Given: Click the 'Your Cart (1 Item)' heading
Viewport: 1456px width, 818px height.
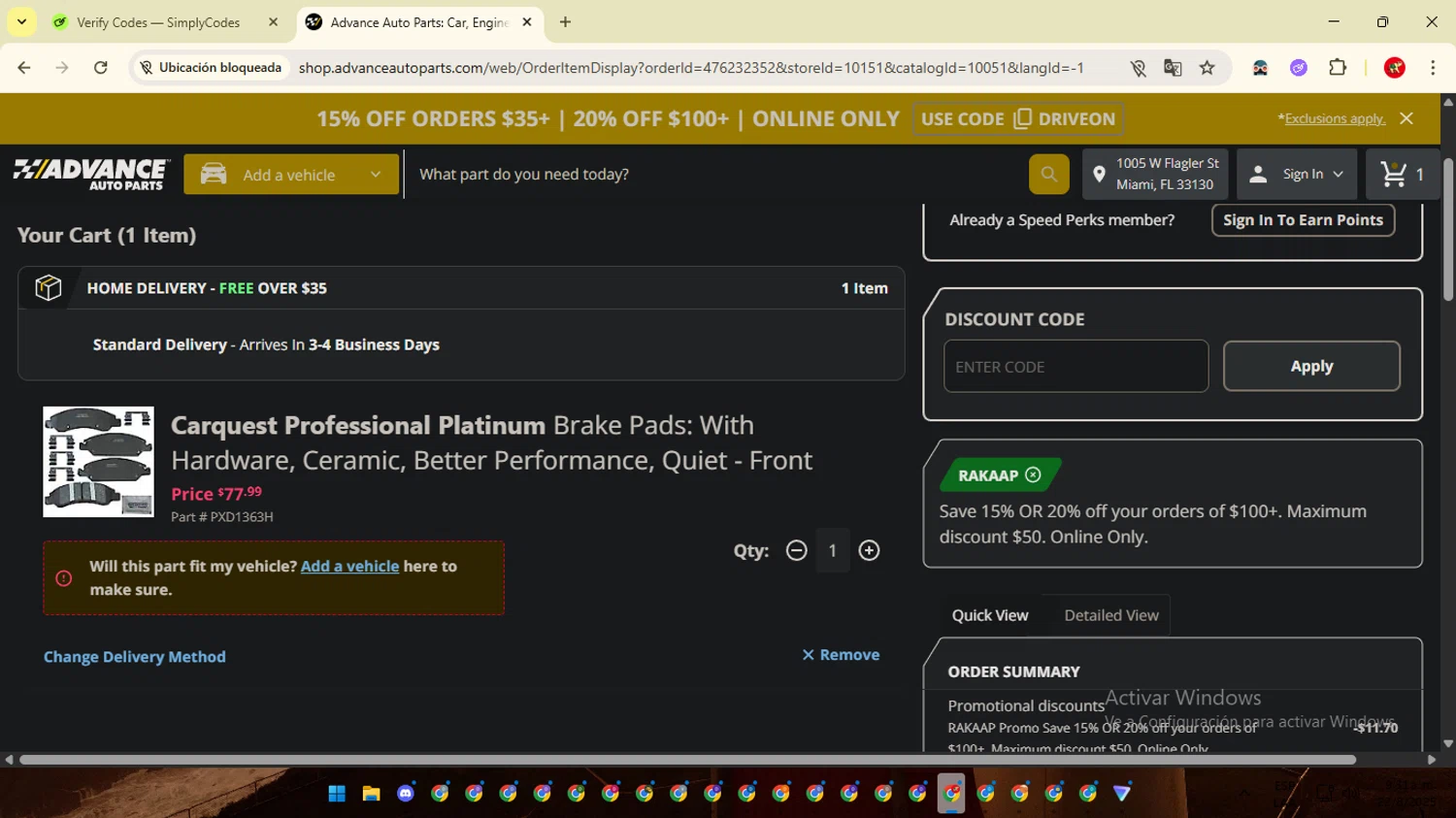Looking at the screenshot, I should (x=107, y=236).
